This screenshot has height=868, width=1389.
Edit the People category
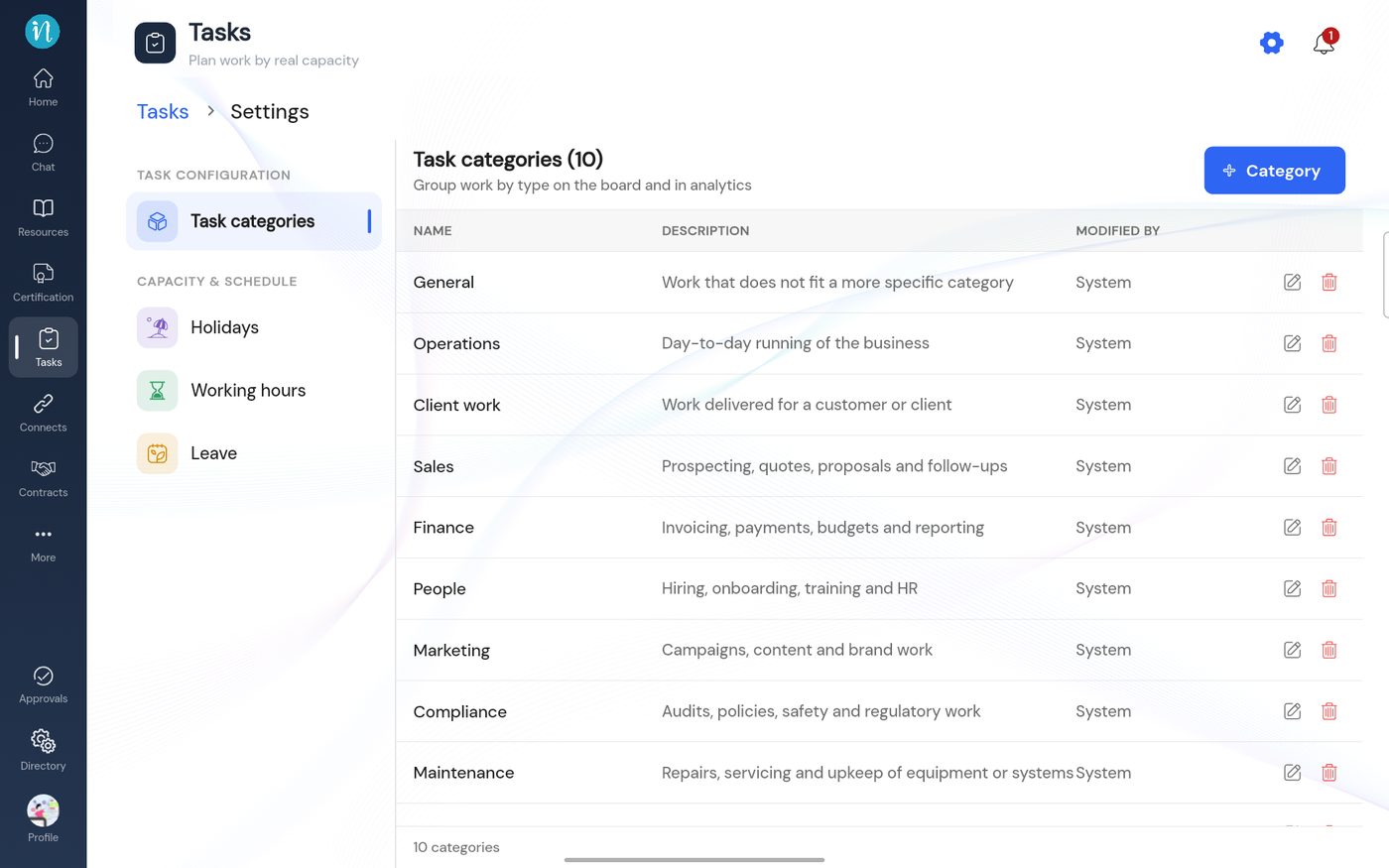click(x=1292, y=588)
